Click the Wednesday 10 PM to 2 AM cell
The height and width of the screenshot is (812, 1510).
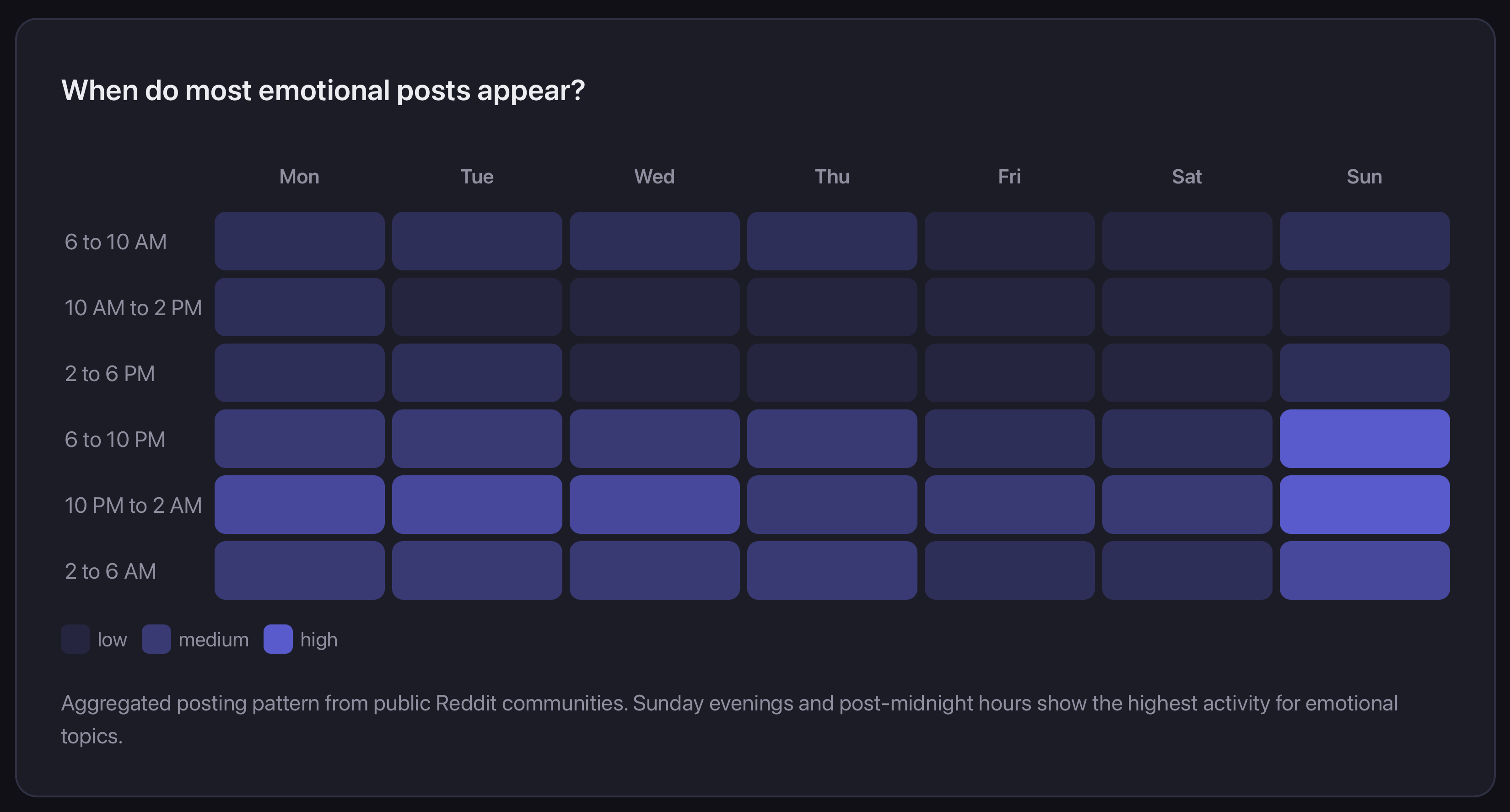tap(654, 505)
